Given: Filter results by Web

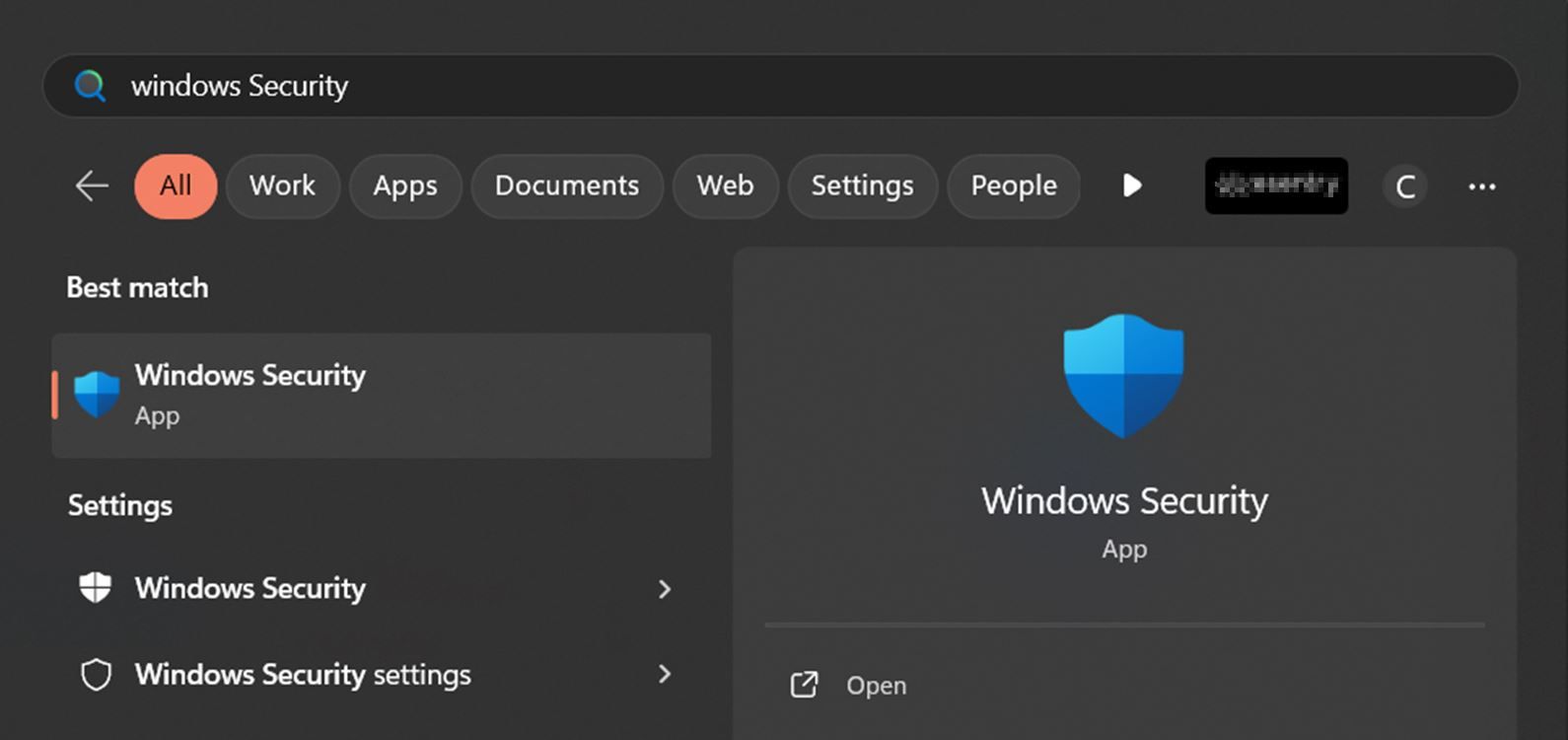Looking at the screenshot, I should click(x=725, y=185).
